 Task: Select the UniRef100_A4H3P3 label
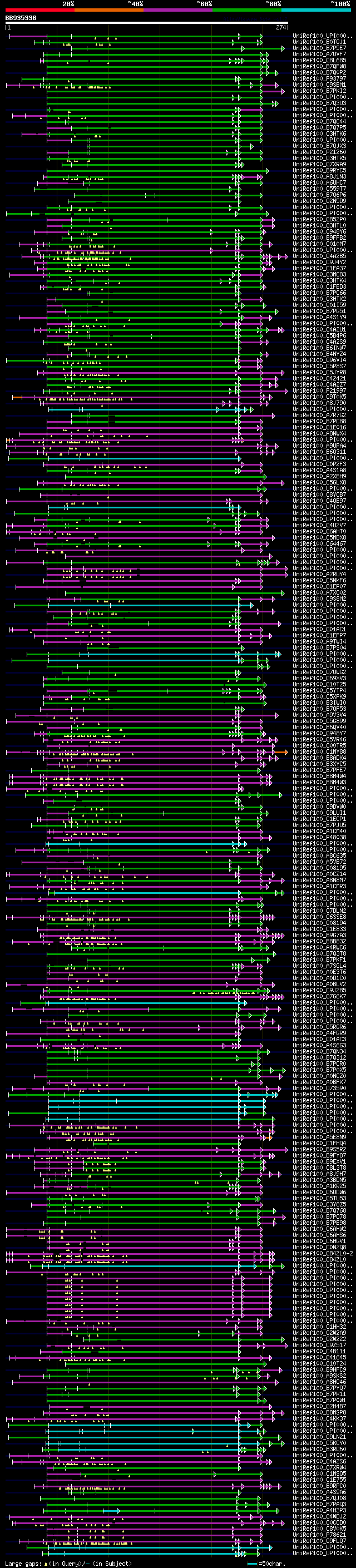[319, 1510]
